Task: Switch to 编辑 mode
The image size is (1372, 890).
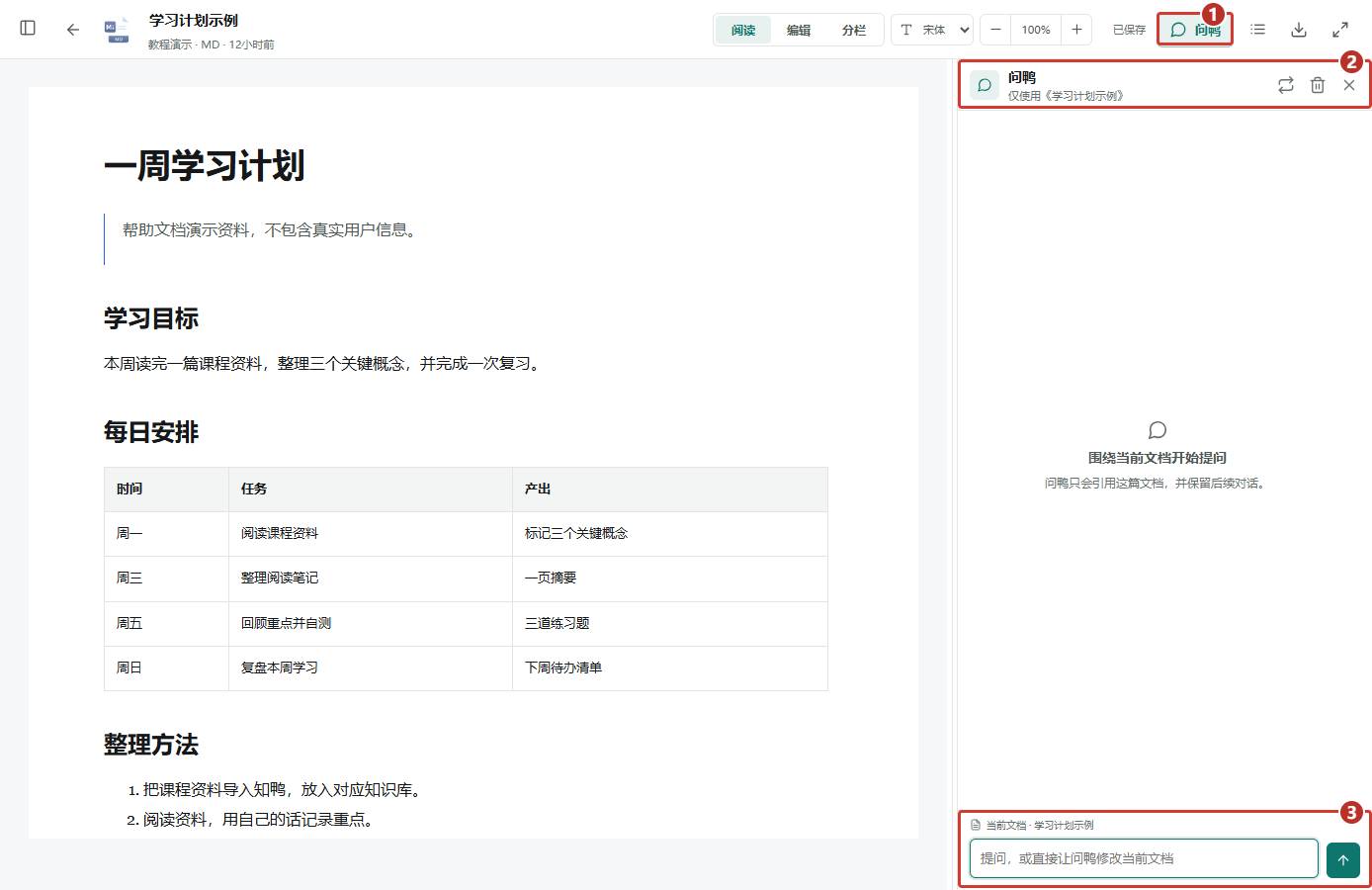Action: click(799, 30)
